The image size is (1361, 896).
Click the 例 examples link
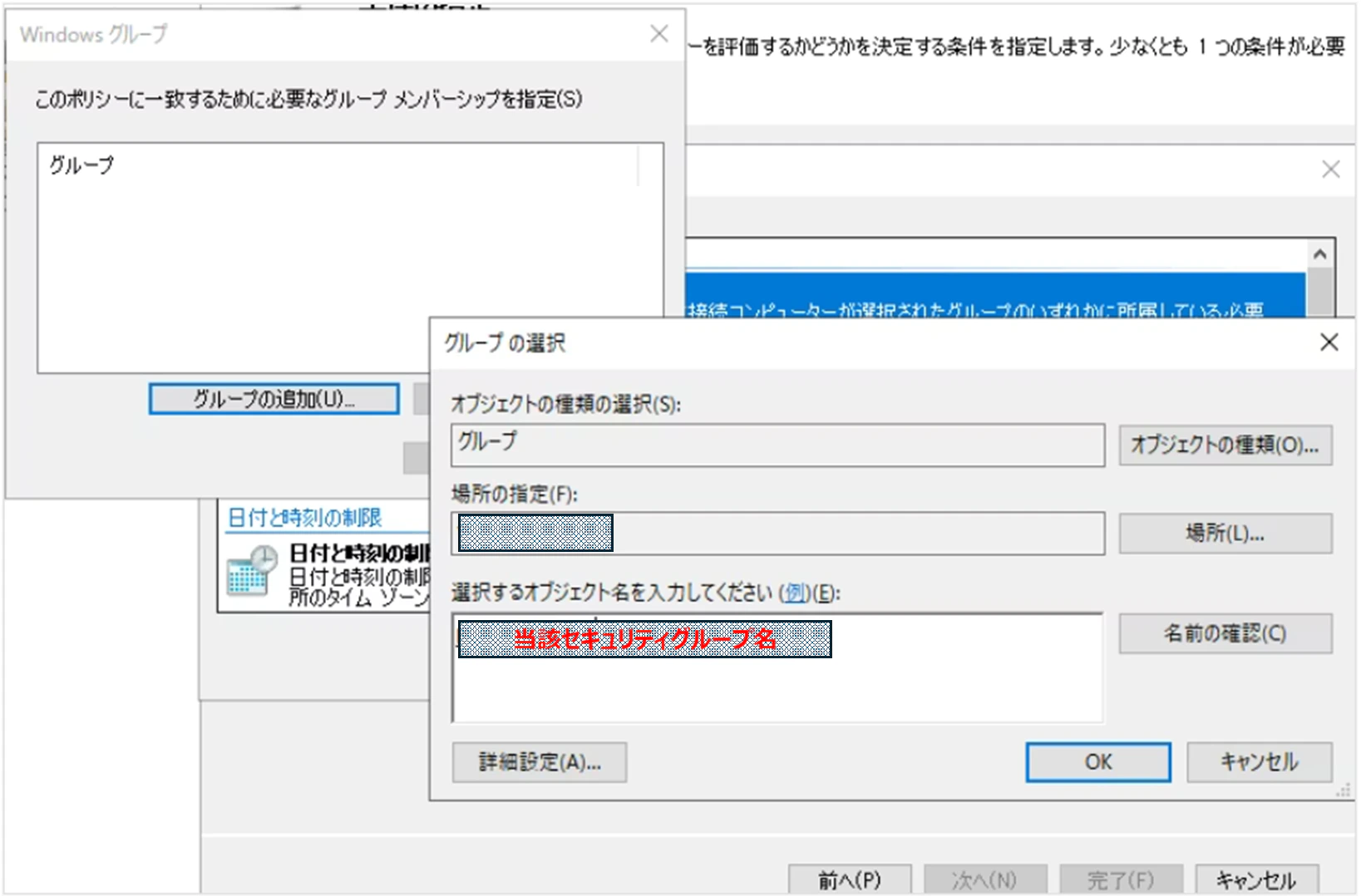click(x=796, y=593)
